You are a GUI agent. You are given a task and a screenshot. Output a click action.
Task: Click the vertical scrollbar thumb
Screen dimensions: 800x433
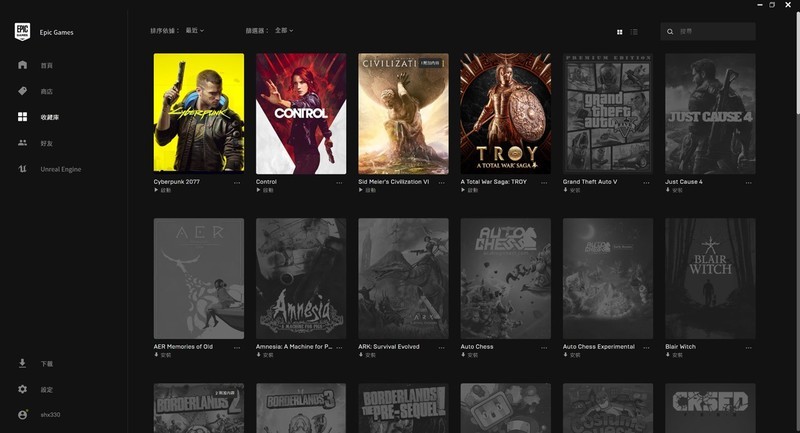pos(798,61)
